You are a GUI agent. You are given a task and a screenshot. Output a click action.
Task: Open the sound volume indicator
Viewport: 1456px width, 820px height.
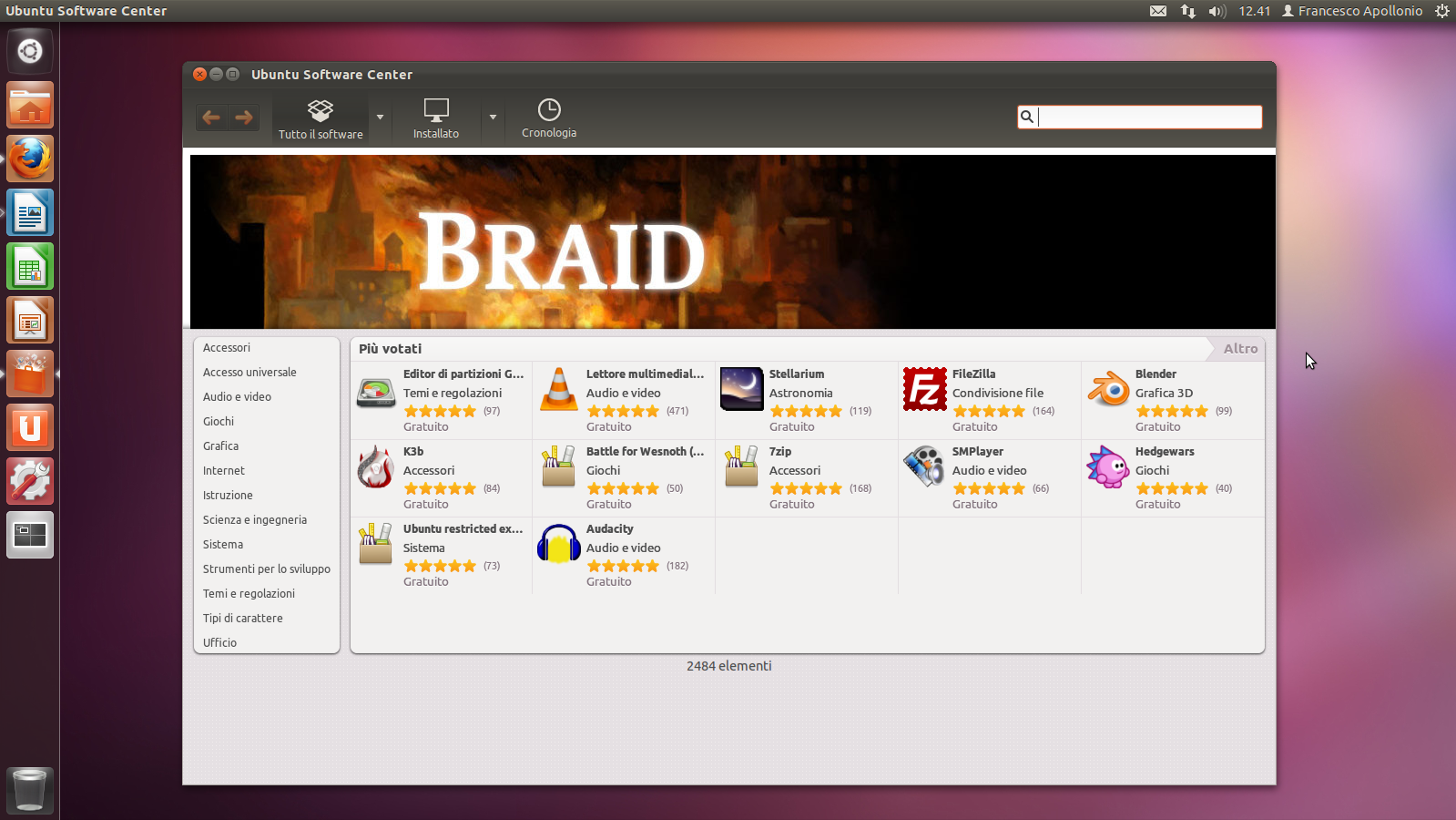pos(1217,11)
